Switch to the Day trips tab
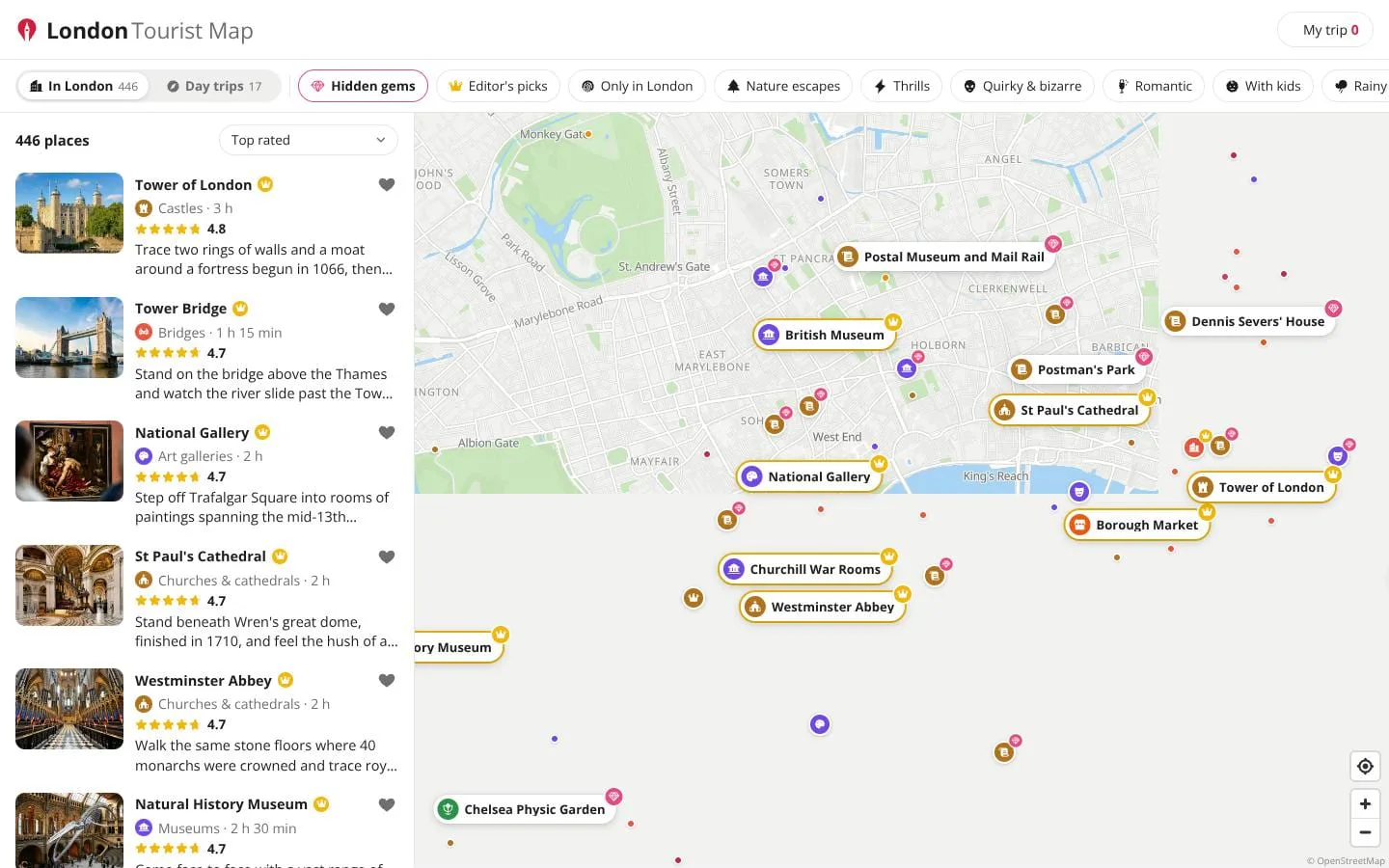The height and width of the screenshot is (868, 1389). point(214,86)
